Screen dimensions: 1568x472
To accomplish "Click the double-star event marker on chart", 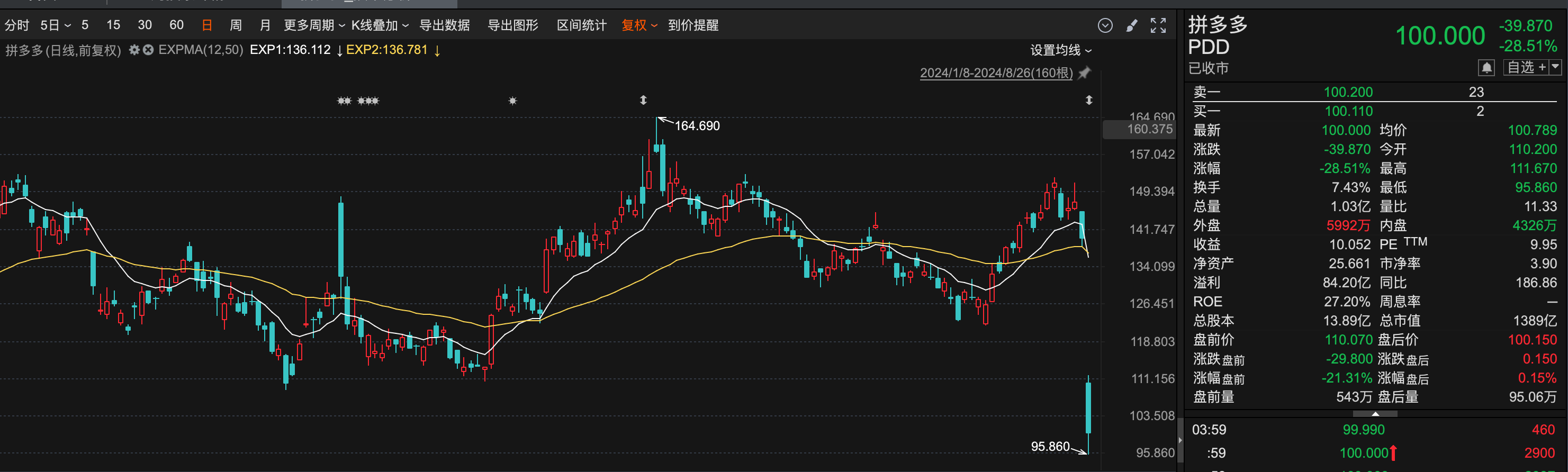I will coord(345,101).
